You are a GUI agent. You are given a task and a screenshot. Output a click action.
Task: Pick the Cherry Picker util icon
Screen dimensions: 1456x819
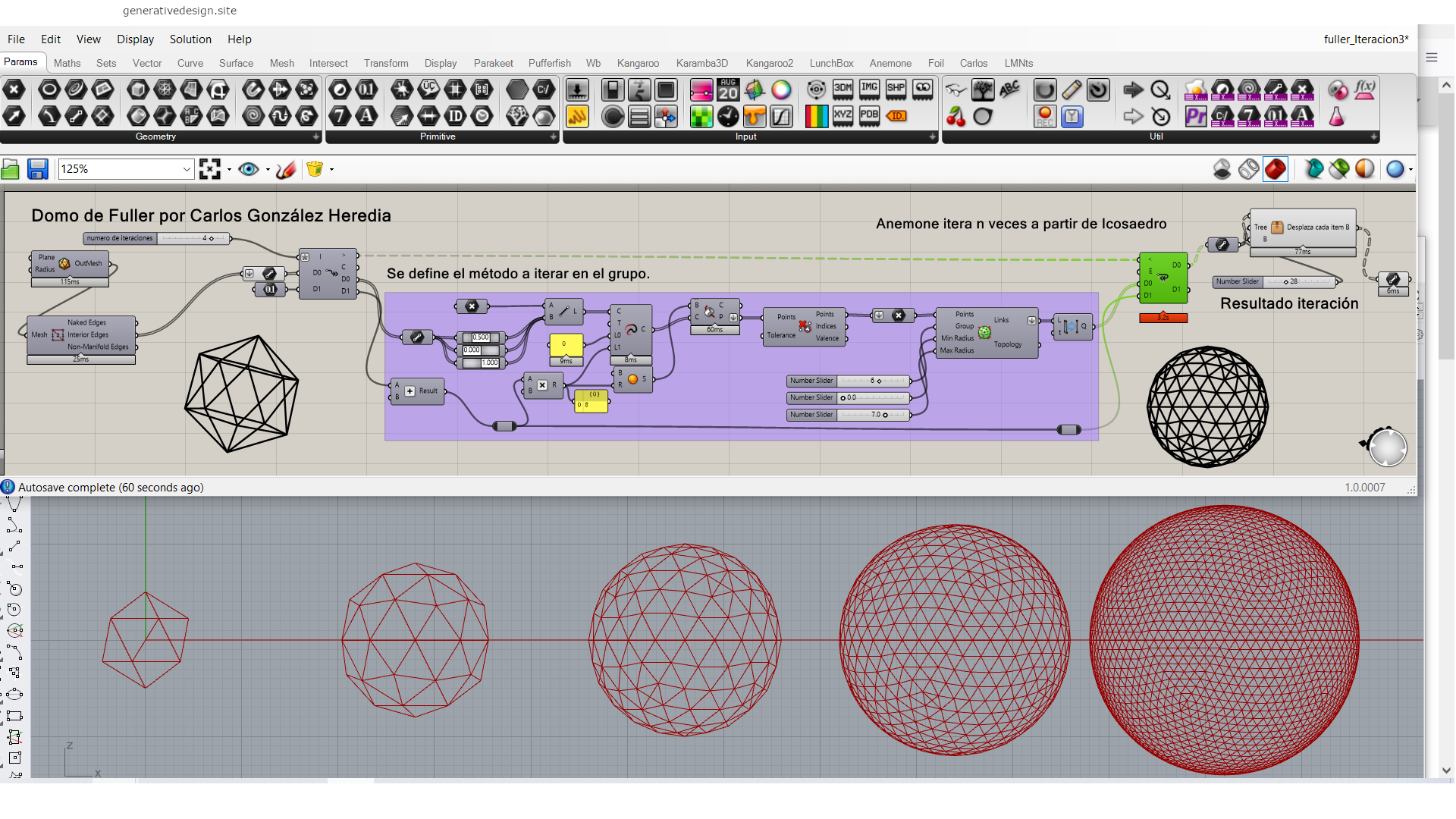[x=956, y=116]
